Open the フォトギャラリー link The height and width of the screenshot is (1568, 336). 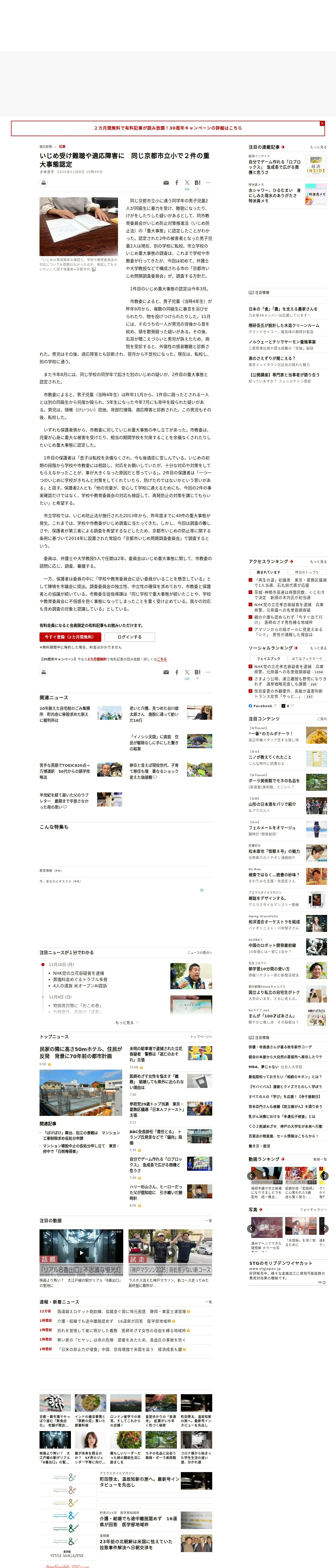click(313, 1209)
